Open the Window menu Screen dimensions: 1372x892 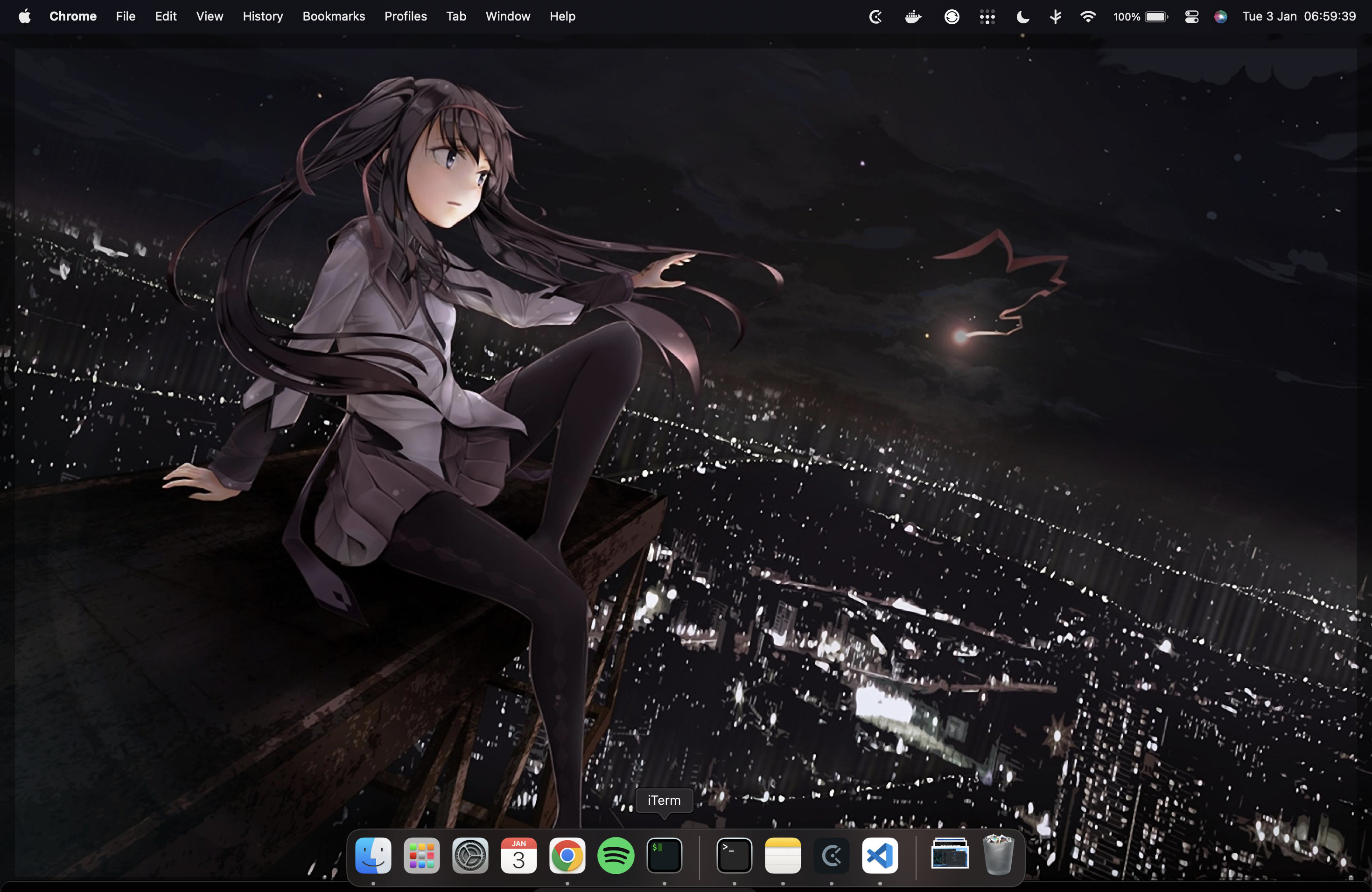point(507,16)
